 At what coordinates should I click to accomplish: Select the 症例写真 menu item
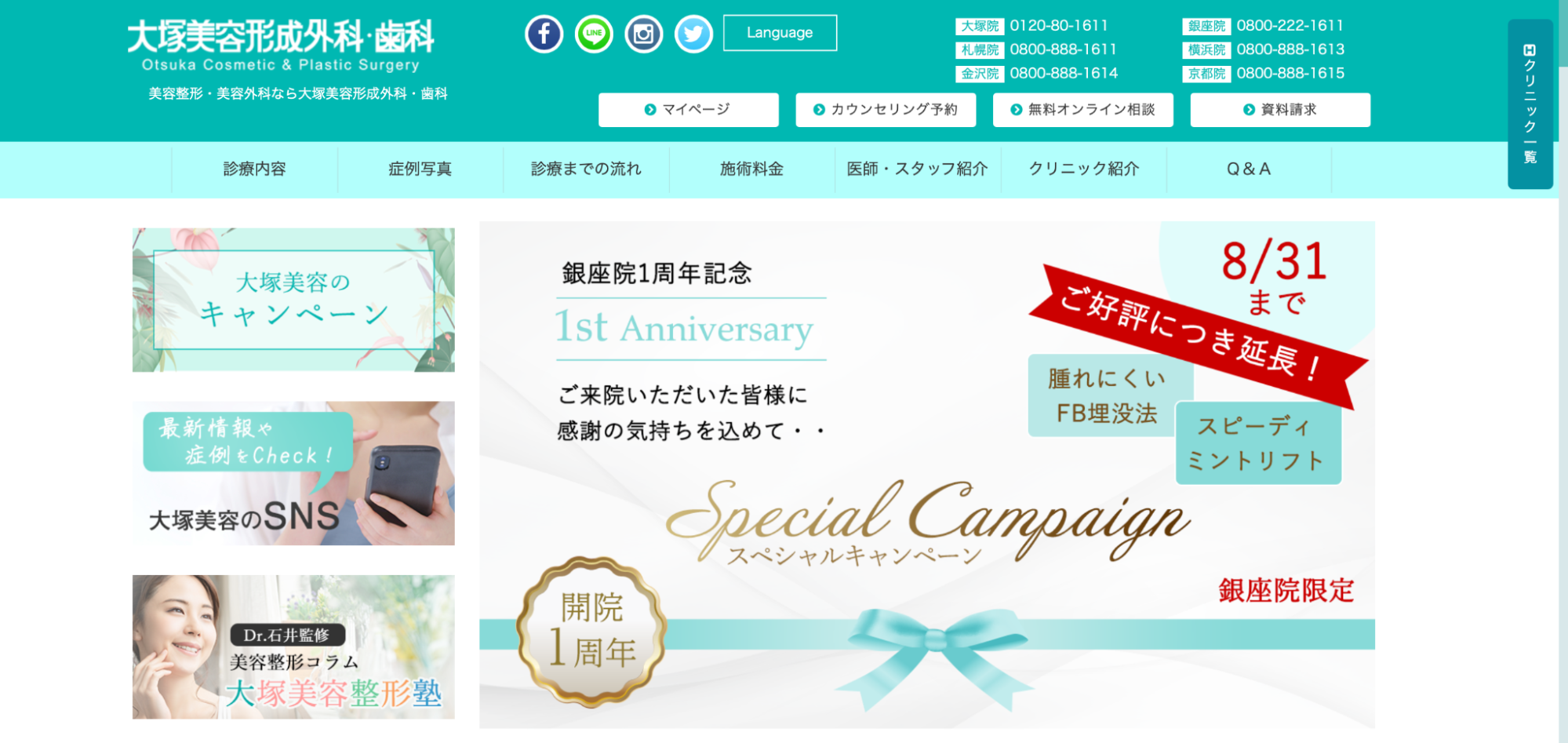pos(420,169)
